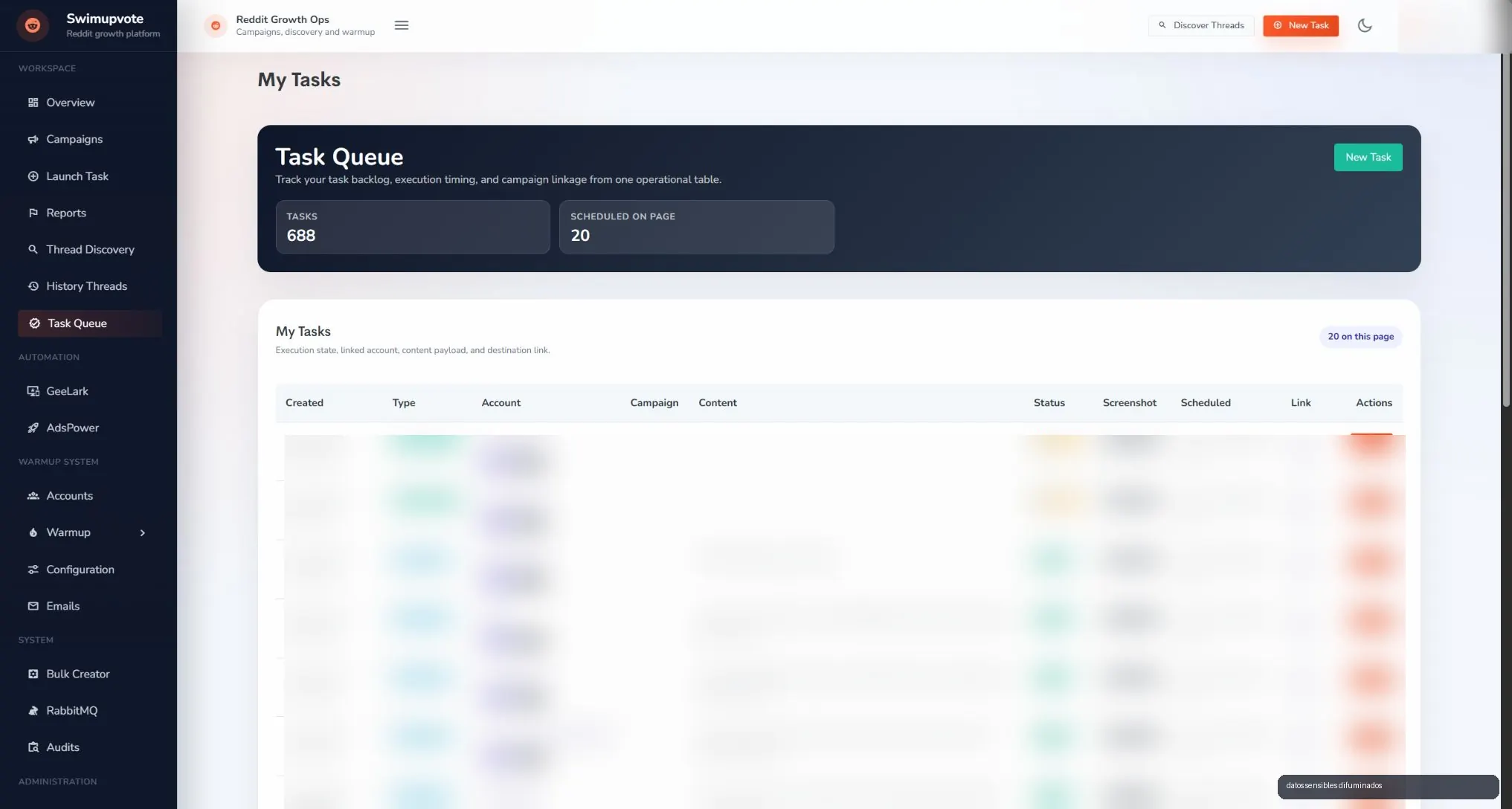
Task: Click the Tasks 688 stat card
Action: coord(413,227)
